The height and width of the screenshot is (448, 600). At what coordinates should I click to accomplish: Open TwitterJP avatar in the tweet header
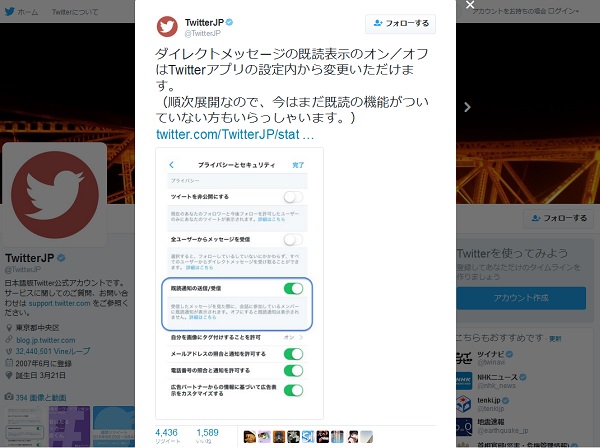click(x=167, y=26)
